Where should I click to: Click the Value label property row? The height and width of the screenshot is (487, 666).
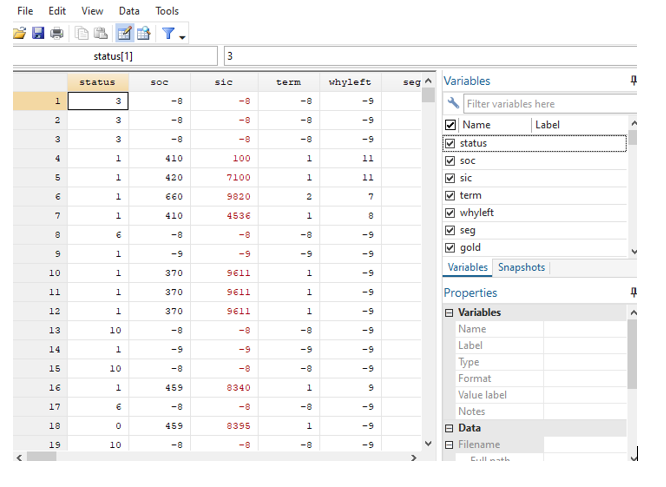(x=542, y=395)
